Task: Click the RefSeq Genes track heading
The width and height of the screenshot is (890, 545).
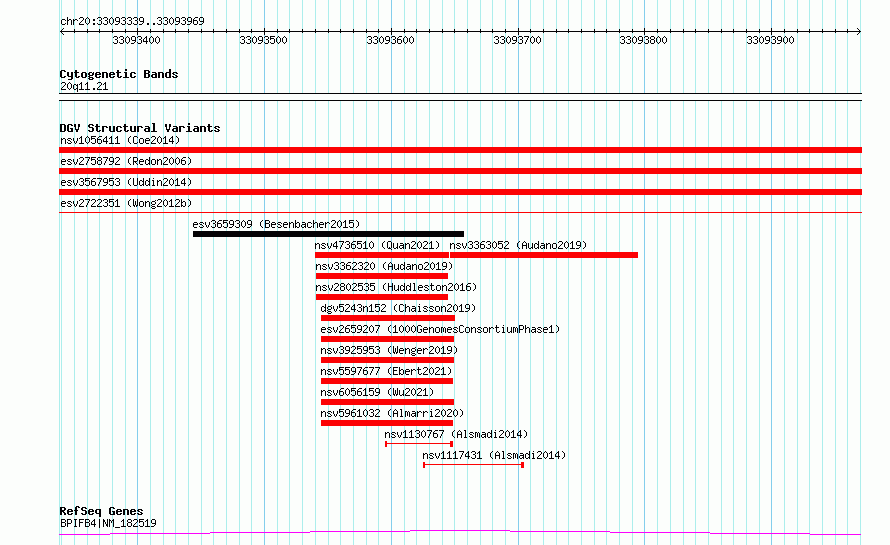Action: 101,511
